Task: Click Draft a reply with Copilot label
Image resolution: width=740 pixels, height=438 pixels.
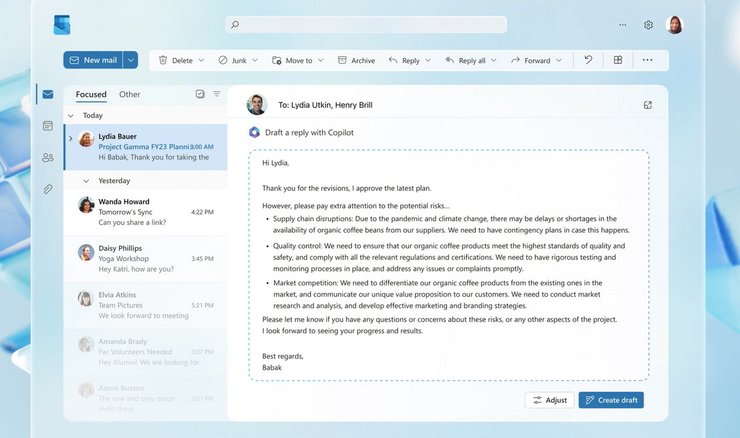Action: tap(309, 133)
